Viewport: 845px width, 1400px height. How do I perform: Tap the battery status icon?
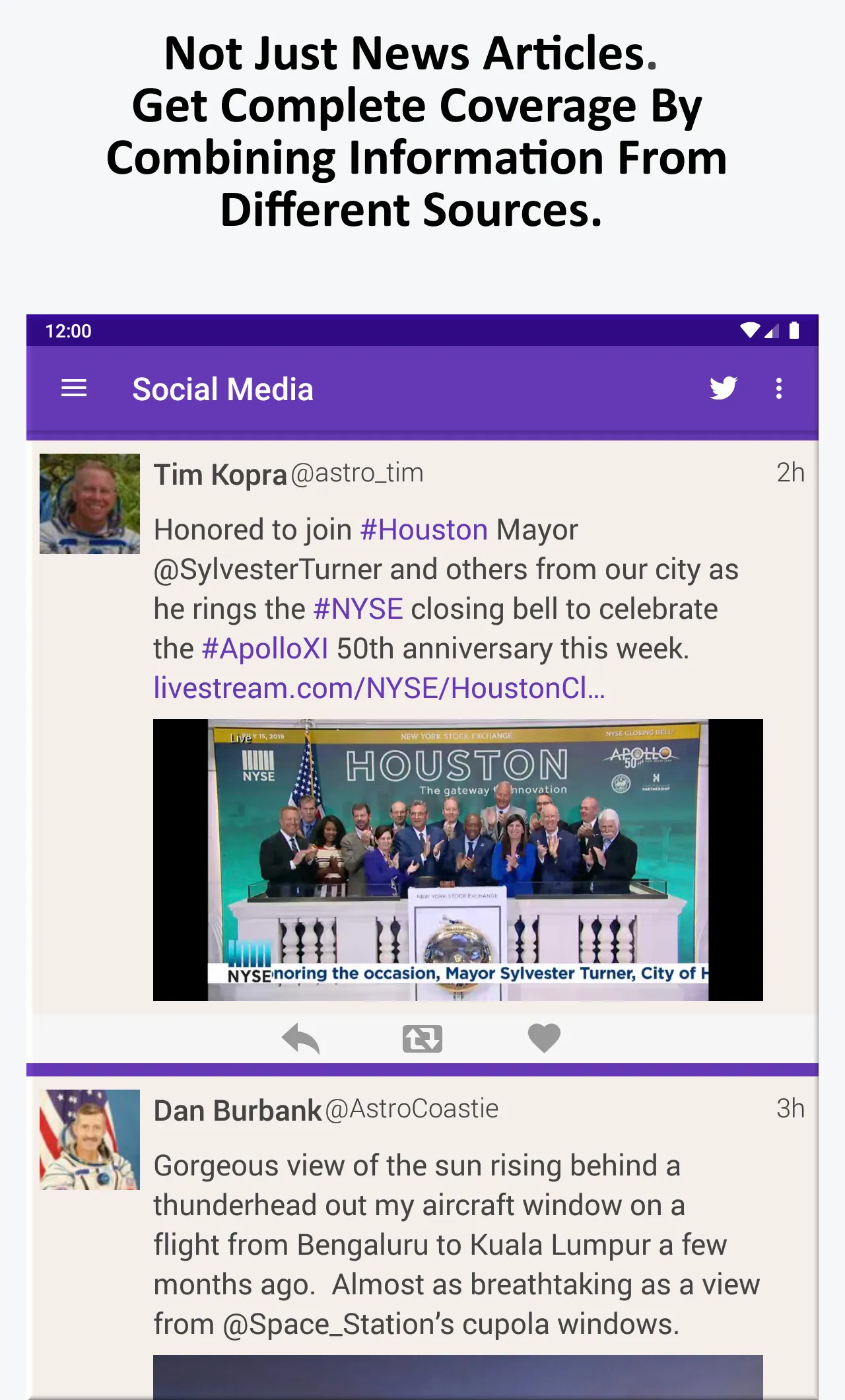click(x=794, y=330)
